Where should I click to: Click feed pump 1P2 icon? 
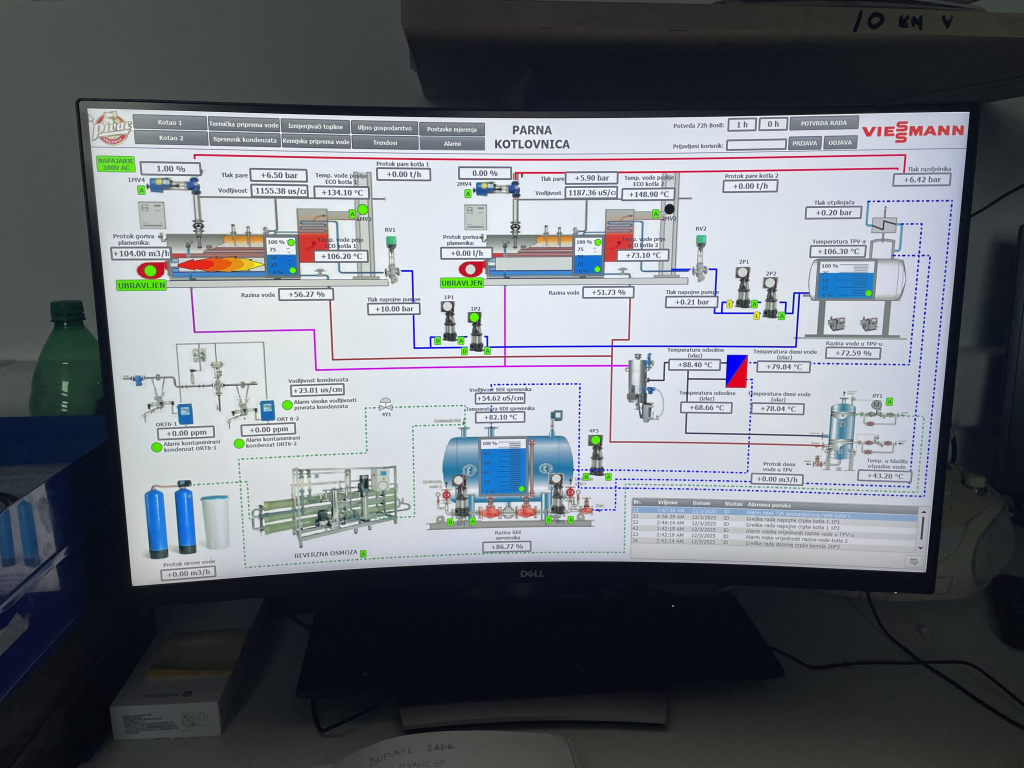[476, 327]
